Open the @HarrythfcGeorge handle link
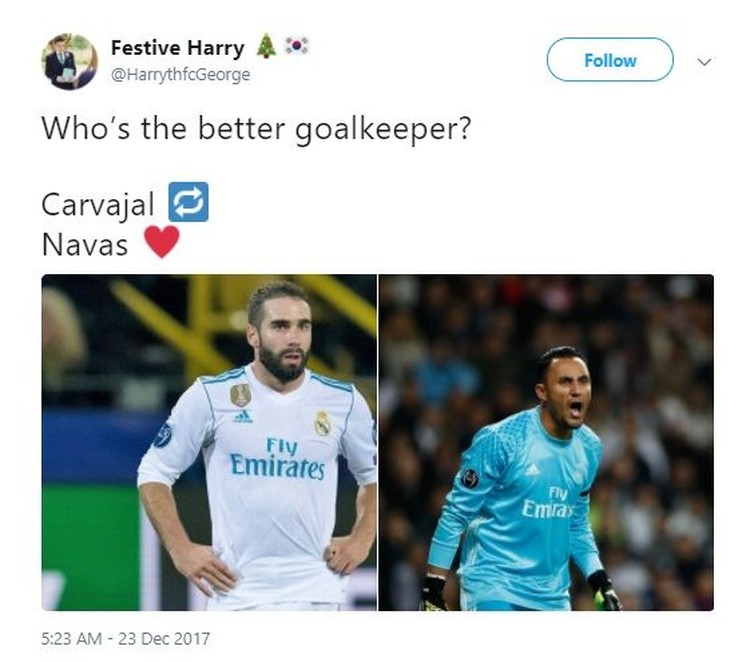Screen dimensions: 750x662 [180, 75]
